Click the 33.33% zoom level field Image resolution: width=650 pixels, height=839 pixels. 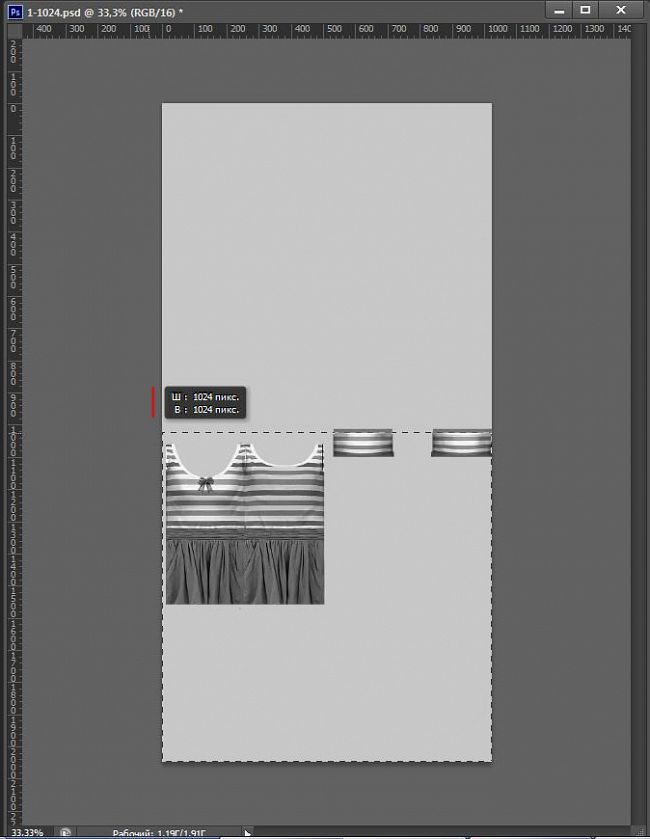click(x=27, y=832)
